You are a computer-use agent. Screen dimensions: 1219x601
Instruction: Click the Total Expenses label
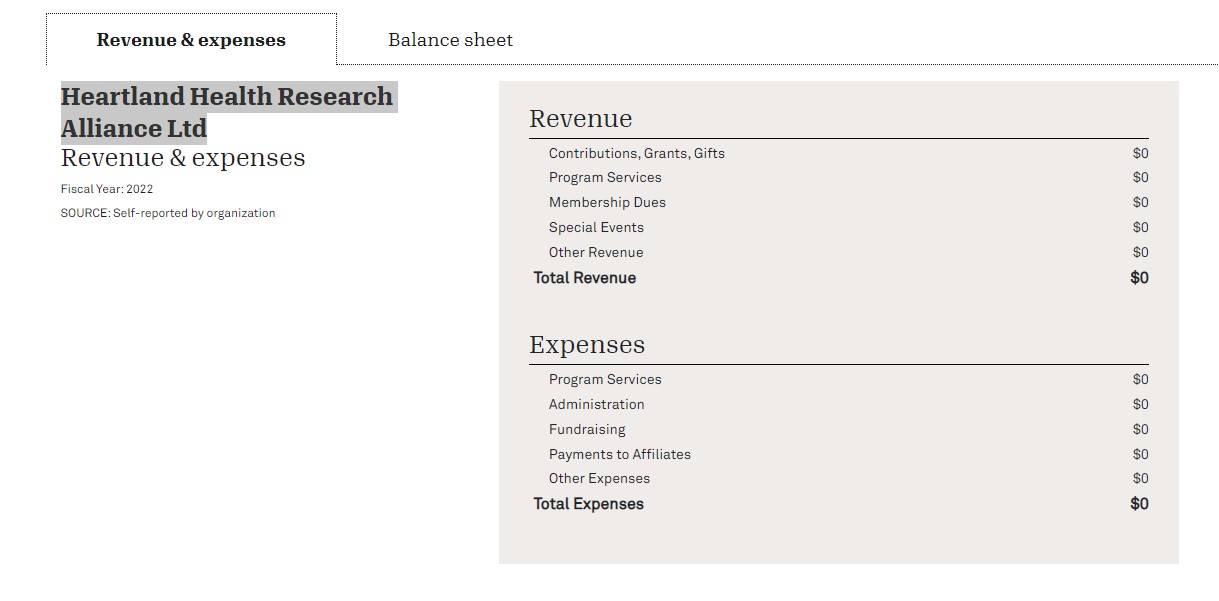589,504
